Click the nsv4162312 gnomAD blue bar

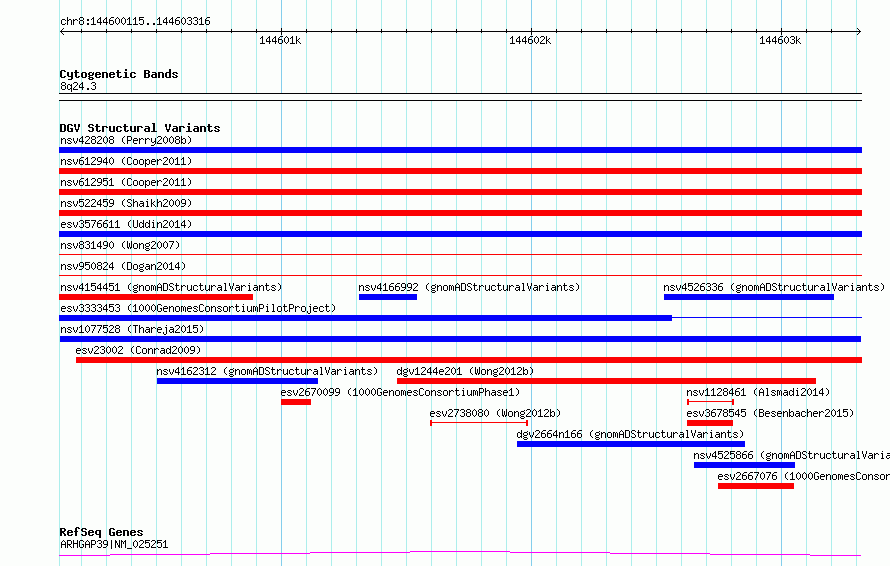click(237, 381)
